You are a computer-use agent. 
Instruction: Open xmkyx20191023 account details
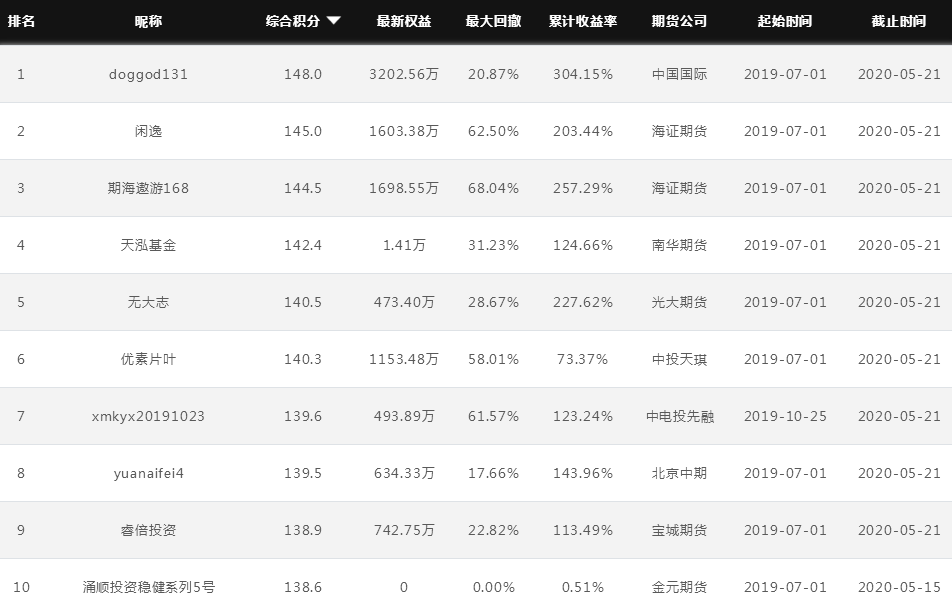point(148,416)
